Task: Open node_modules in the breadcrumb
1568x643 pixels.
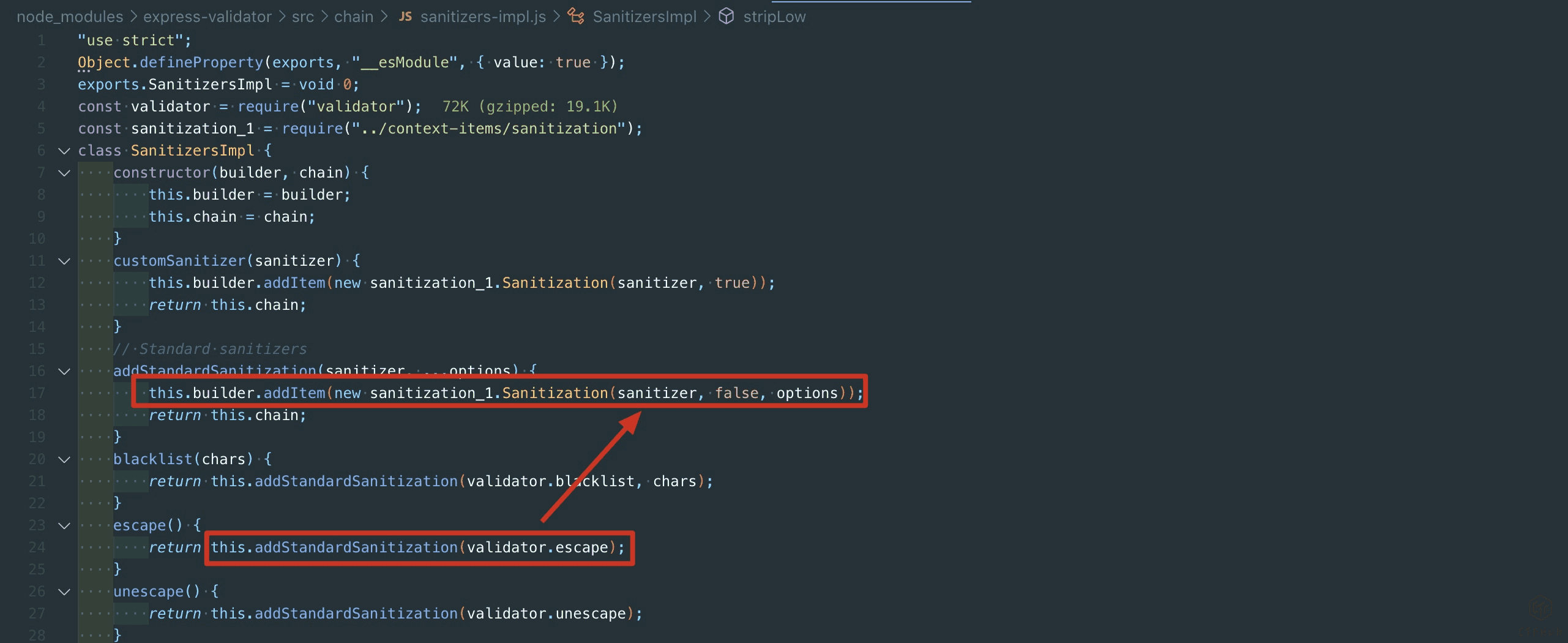Action: 70,17
